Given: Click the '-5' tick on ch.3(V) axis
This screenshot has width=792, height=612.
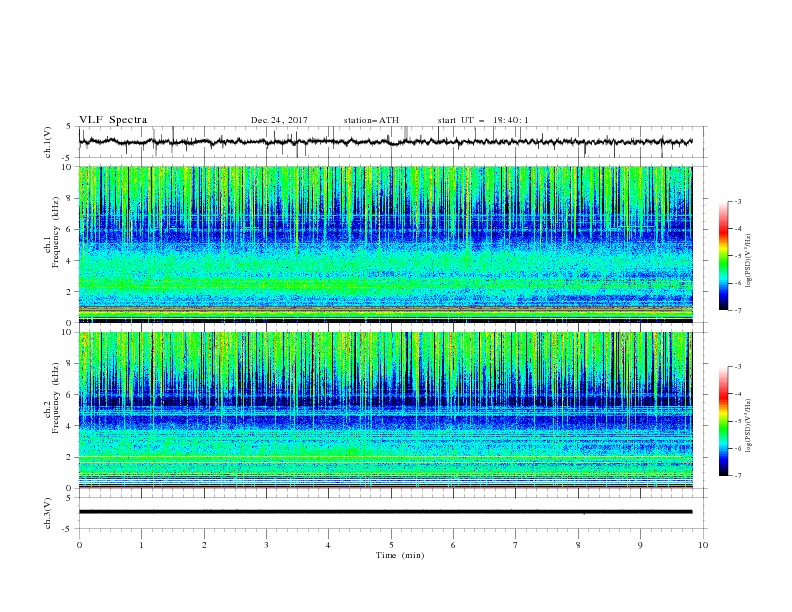Looking at the screenshot, I should [x=68, y=529].
